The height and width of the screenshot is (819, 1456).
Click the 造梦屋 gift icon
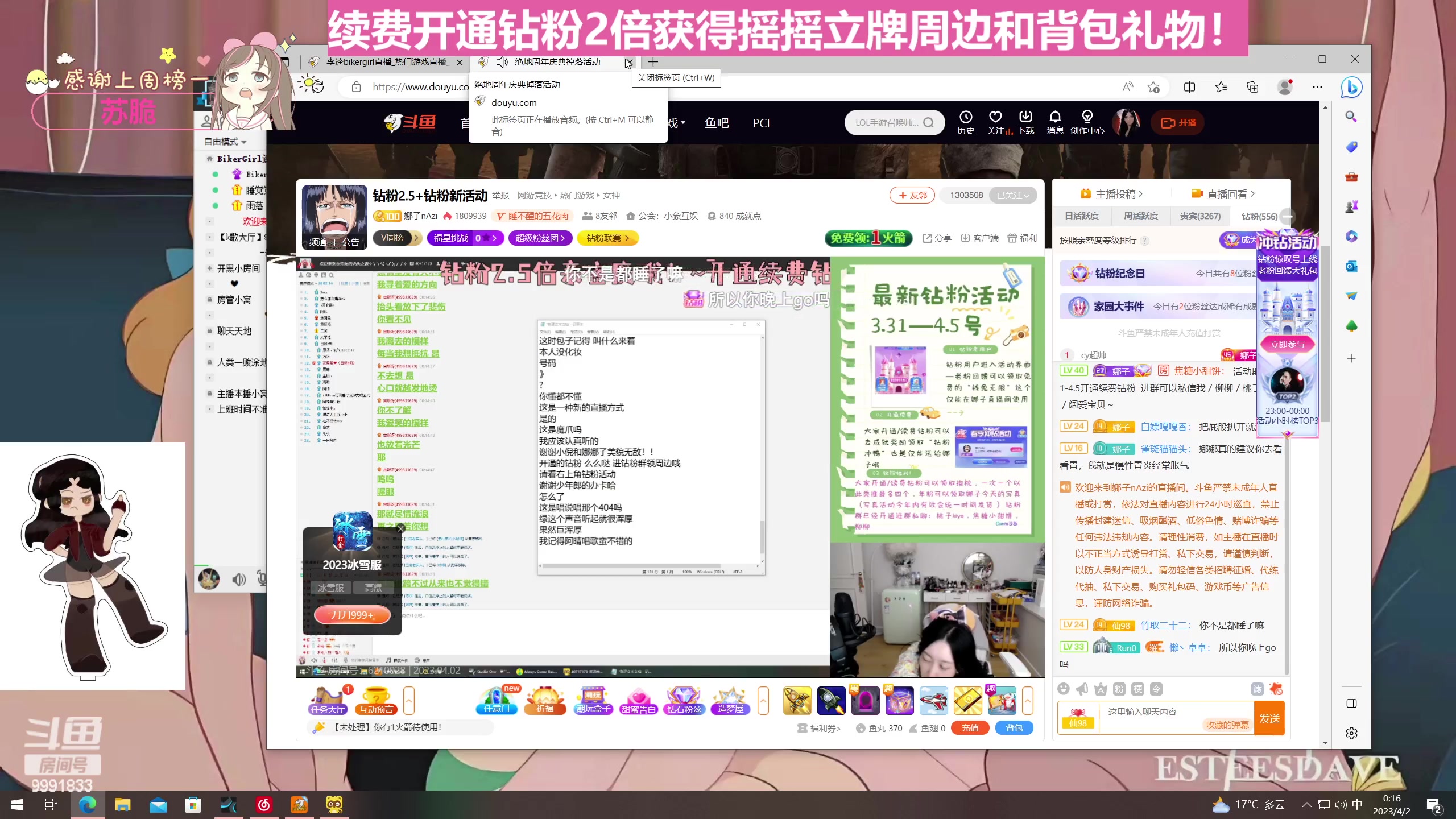click(730, 700)
